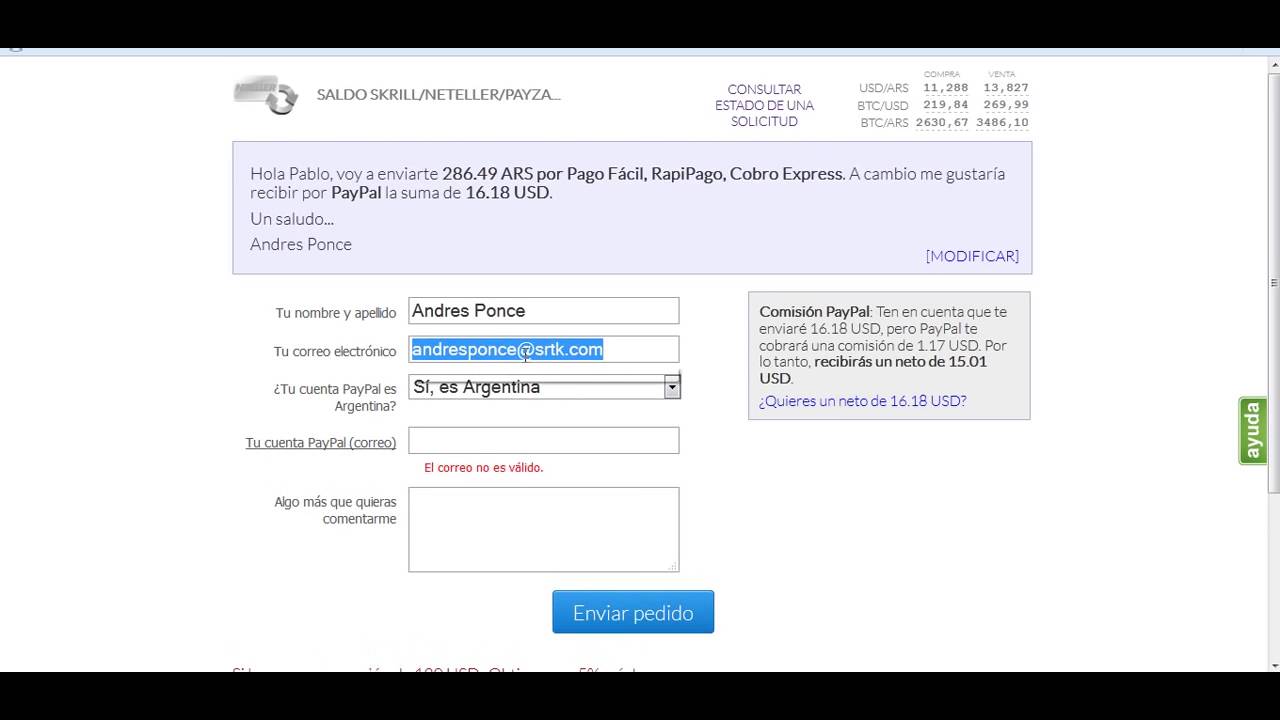Click the USD/ARS venta value 13,827
The width and height of the screenshot is (1280, 720).
[x=1006, y=88]
